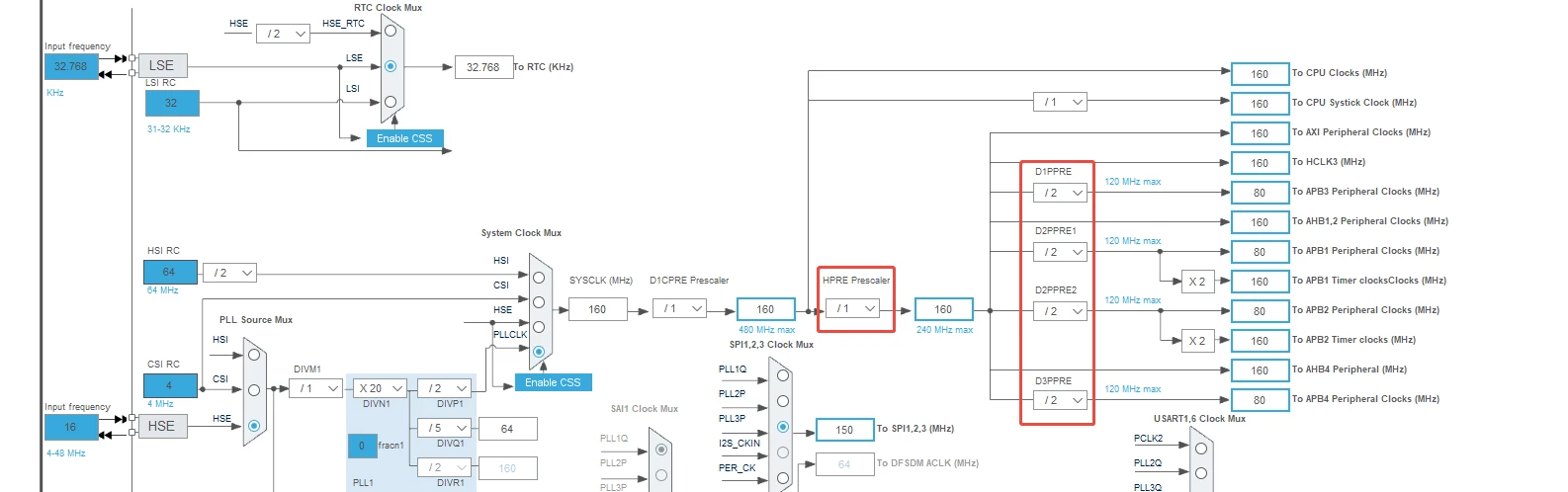Click the To CPU Systick Clock 160 value
Screen dimensions: 1568x492
pyautogui.click(x=1260, y=104)
